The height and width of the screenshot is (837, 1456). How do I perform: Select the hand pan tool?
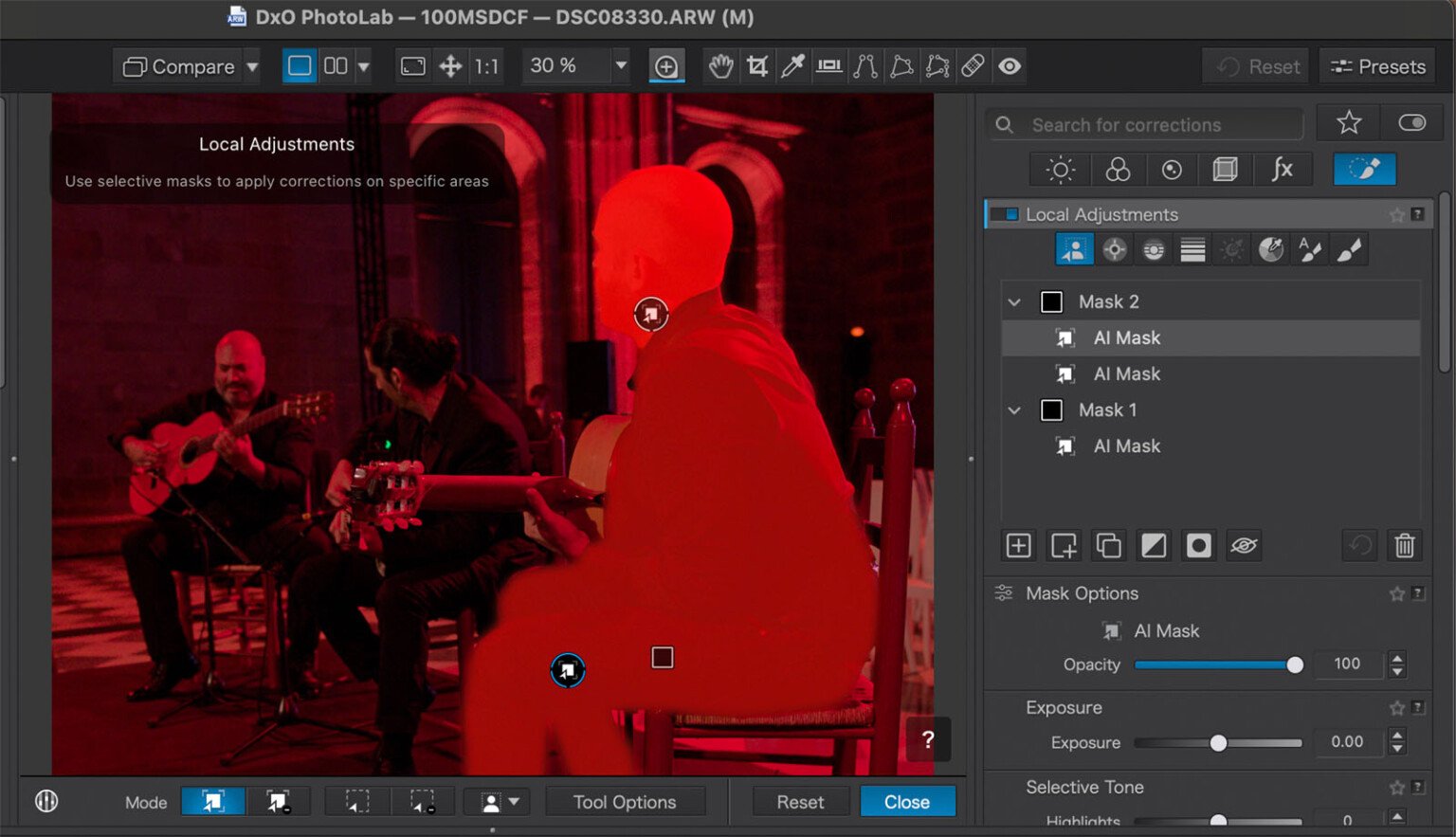tap(720, 65)
